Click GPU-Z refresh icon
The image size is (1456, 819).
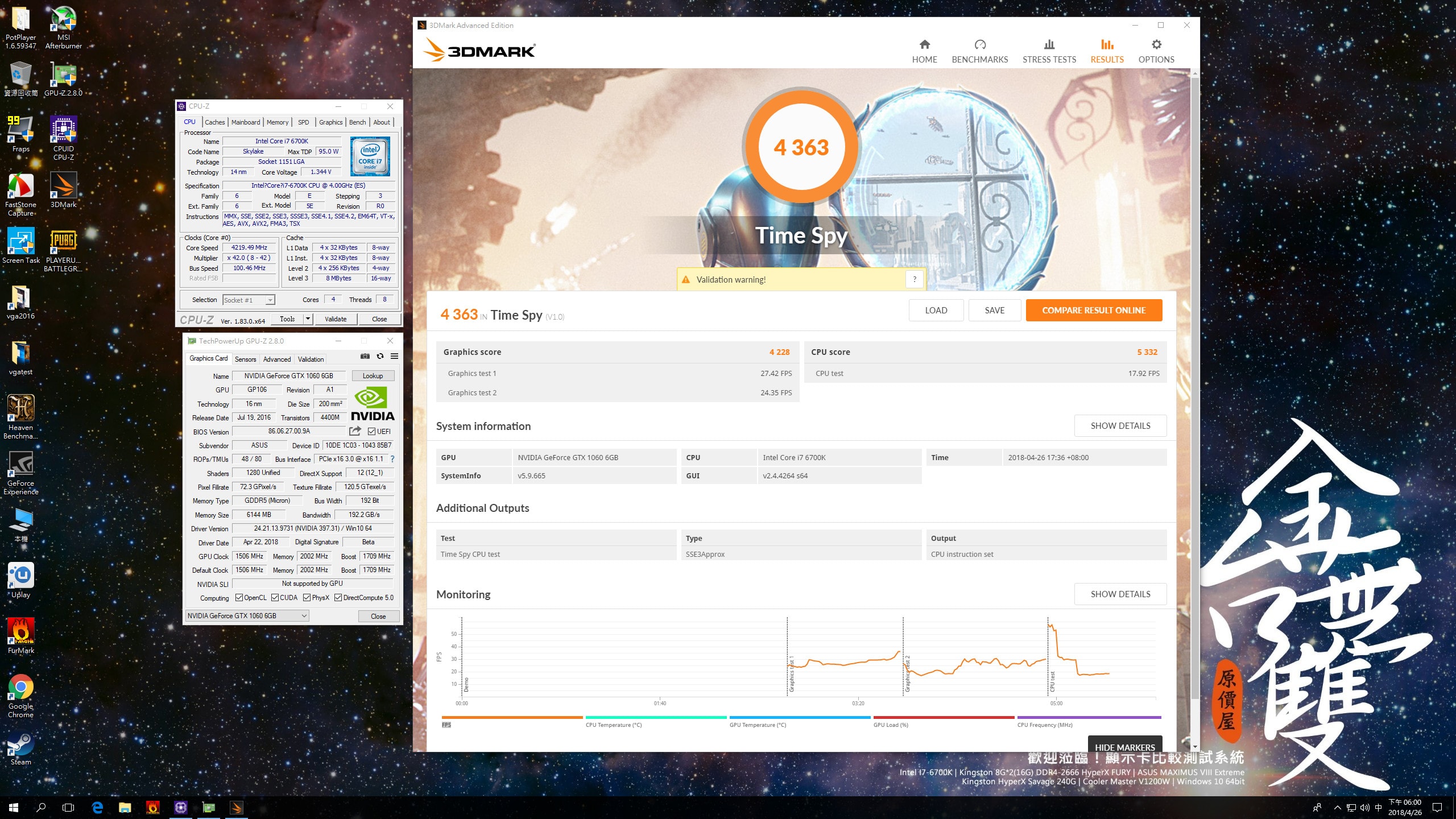click(380, 356)
